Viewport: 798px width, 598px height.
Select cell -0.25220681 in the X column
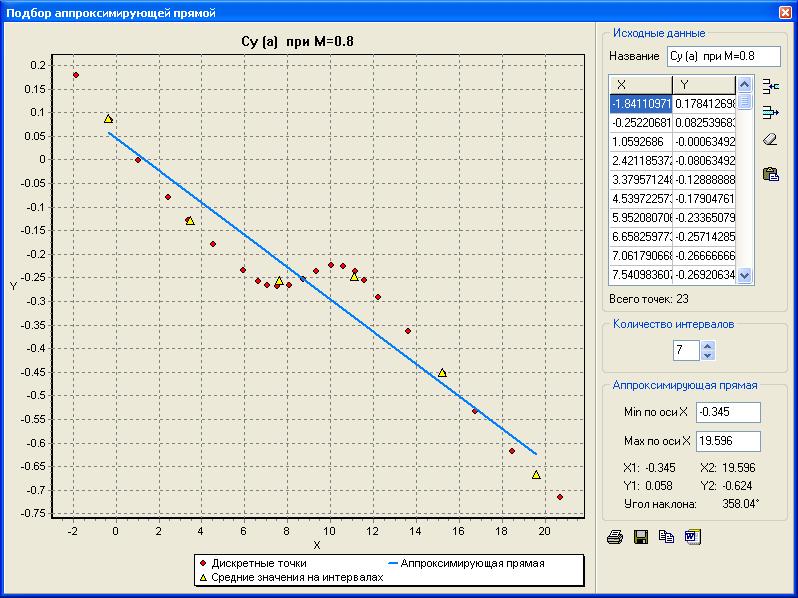[641, 123]
